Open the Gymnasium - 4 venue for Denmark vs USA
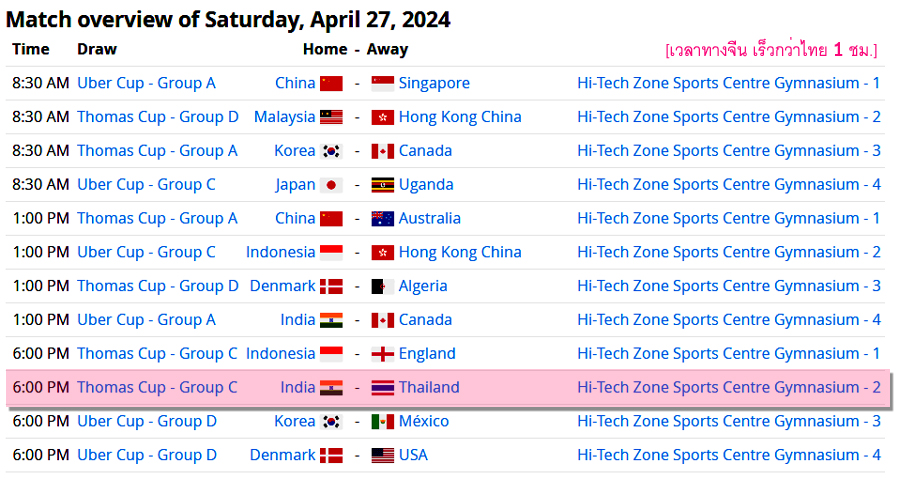The image size is (900, 479). (x=728, y=455)
